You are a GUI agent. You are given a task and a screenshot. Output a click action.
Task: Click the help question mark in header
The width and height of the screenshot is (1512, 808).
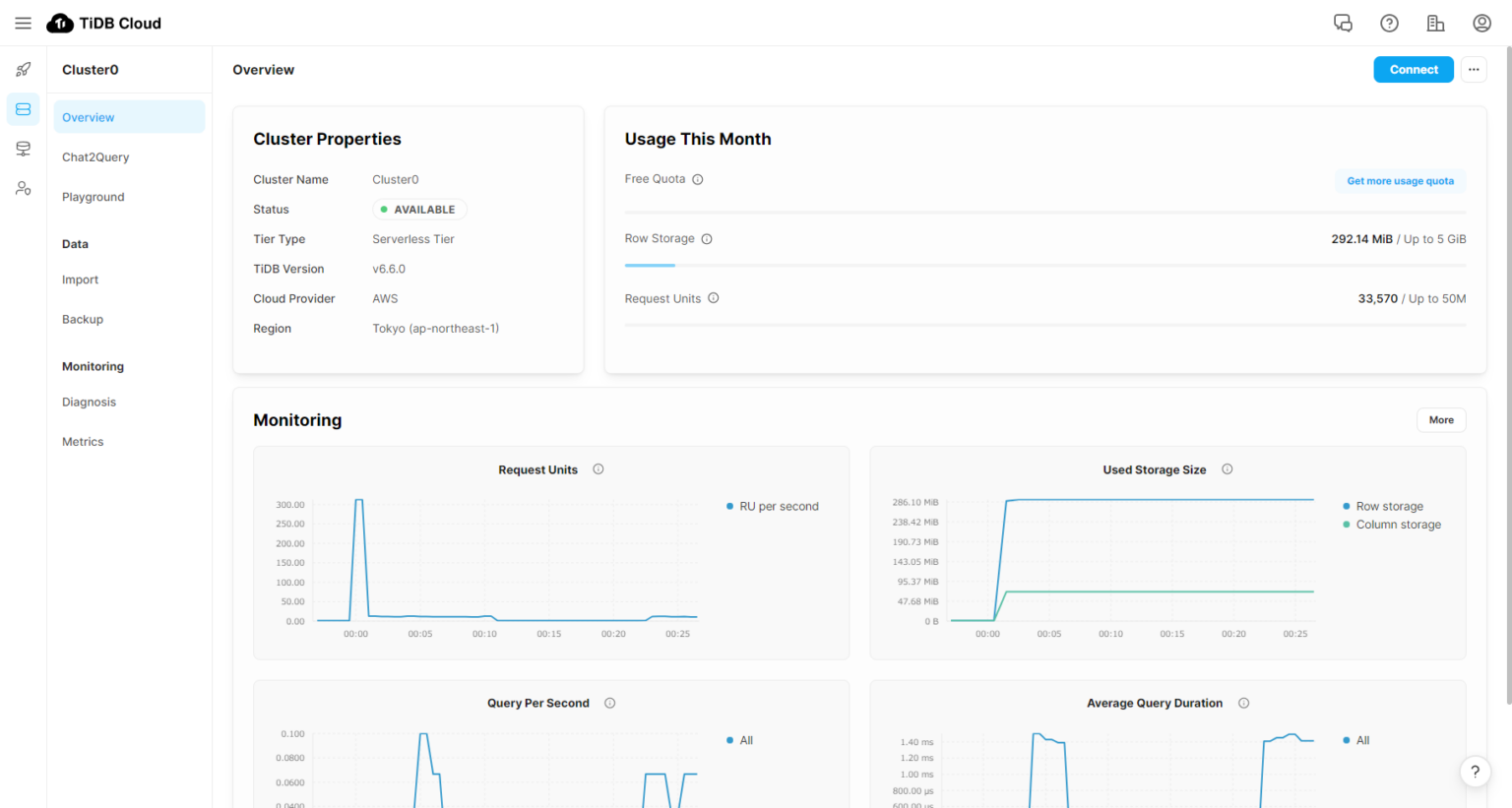pos(1389,23)
